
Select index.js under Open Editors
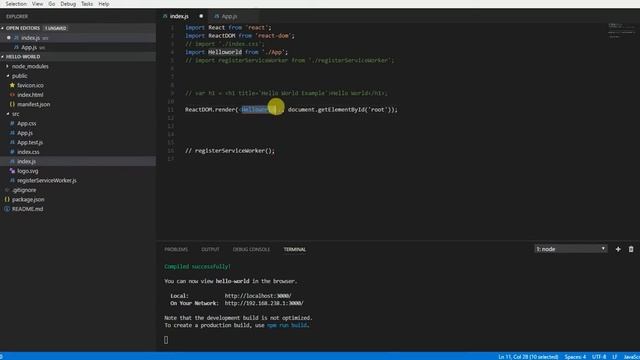[x=31, y=38]
